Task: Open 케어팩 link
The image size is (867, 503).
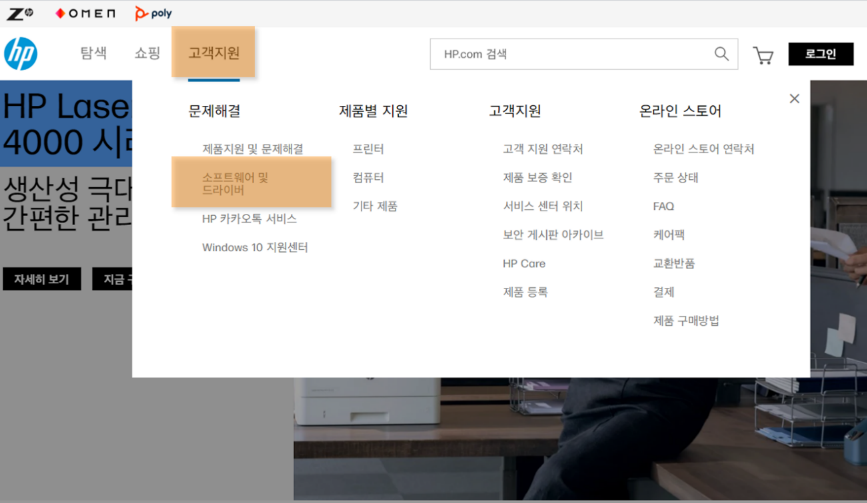Action: (x=668, y=235)
